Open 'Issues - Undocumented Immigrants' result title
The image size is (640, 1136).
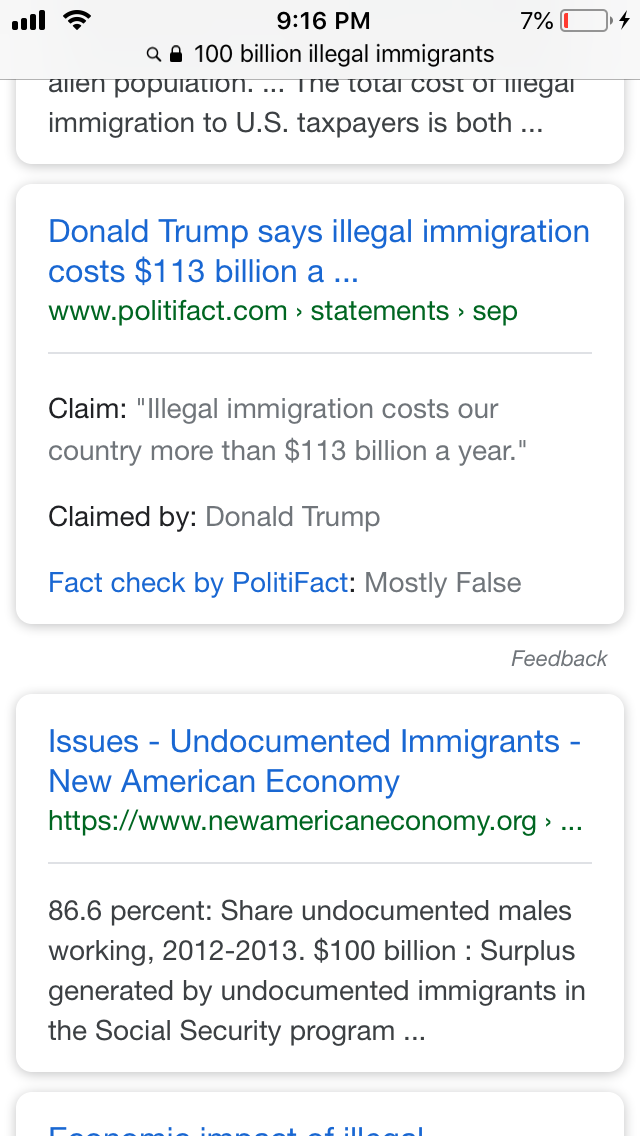315,761
